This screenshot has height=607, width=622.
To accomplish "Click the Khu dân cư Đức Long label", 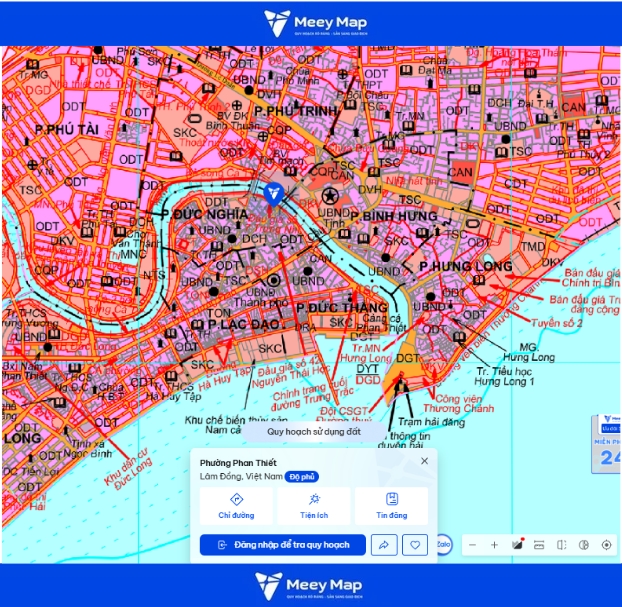I will click(x=127, y=469).
